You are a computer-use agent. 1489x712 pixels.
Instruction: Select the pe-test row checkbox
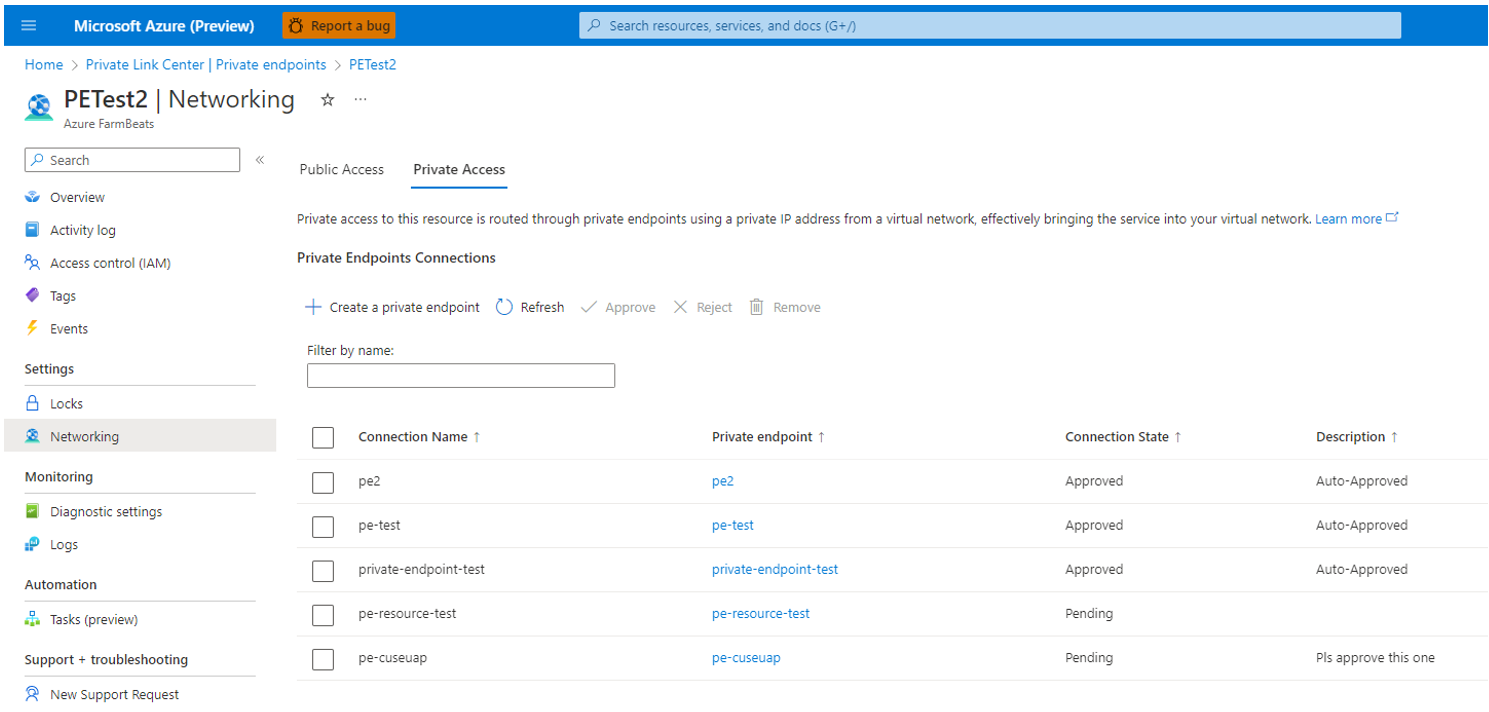(x=323, y=525)
